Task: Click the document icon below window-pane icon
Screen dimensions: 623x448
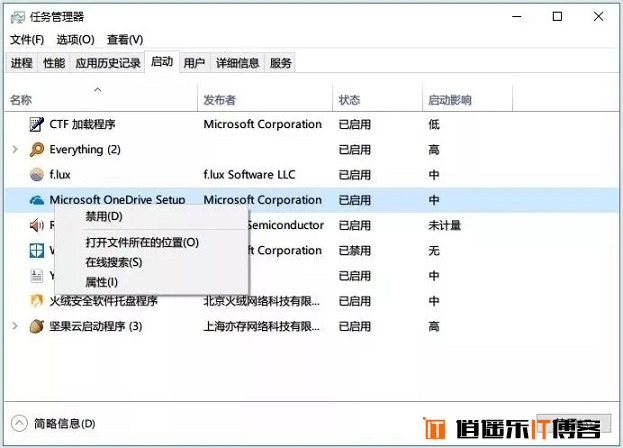Action: (x=37, y=276)
